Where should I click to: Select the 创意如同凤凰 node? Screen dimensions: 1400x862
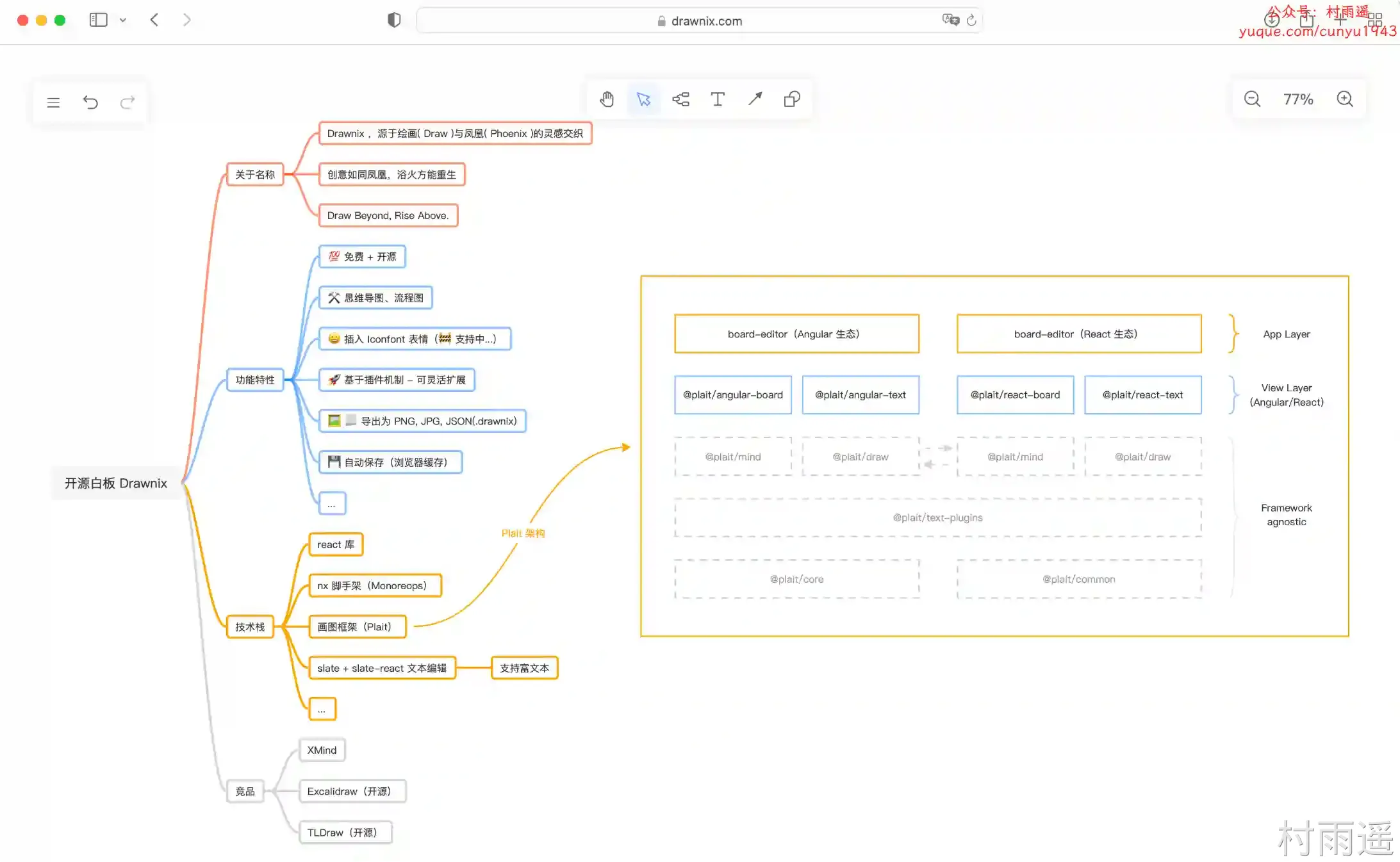(392, 175)
